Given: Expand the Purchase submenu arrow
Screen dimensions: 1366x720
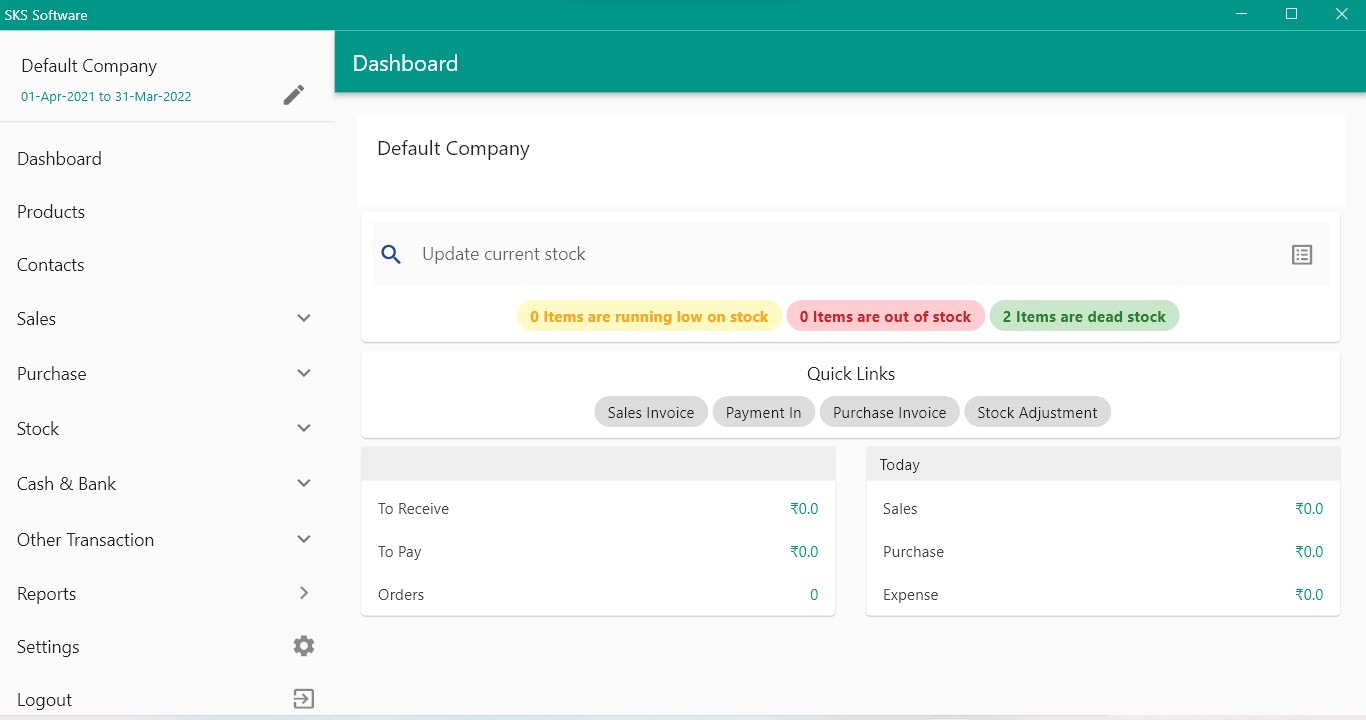Looking at the screenshot, I should [x=304, y=373].
